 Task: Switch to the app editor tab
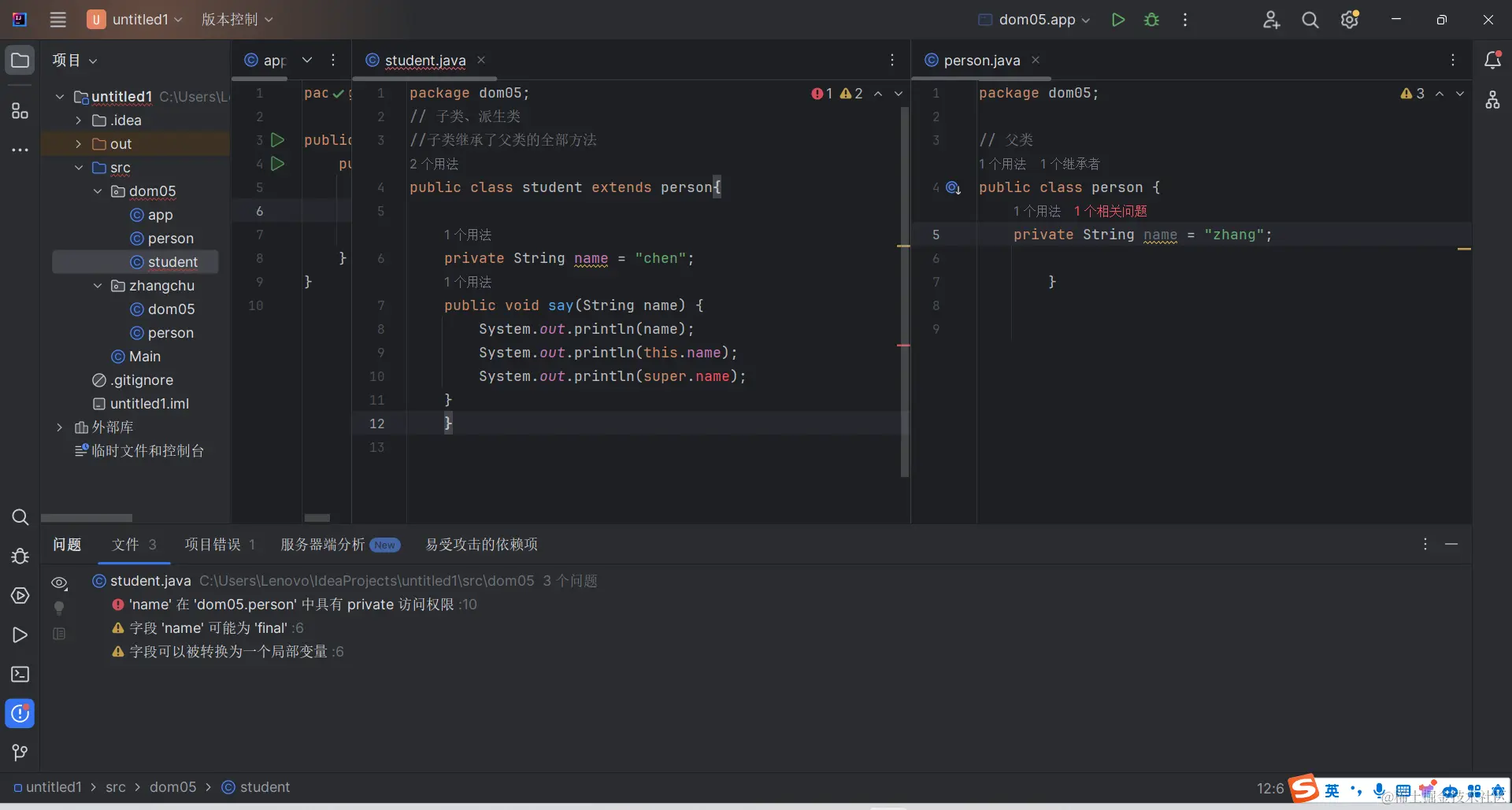[x=266, y=61]
